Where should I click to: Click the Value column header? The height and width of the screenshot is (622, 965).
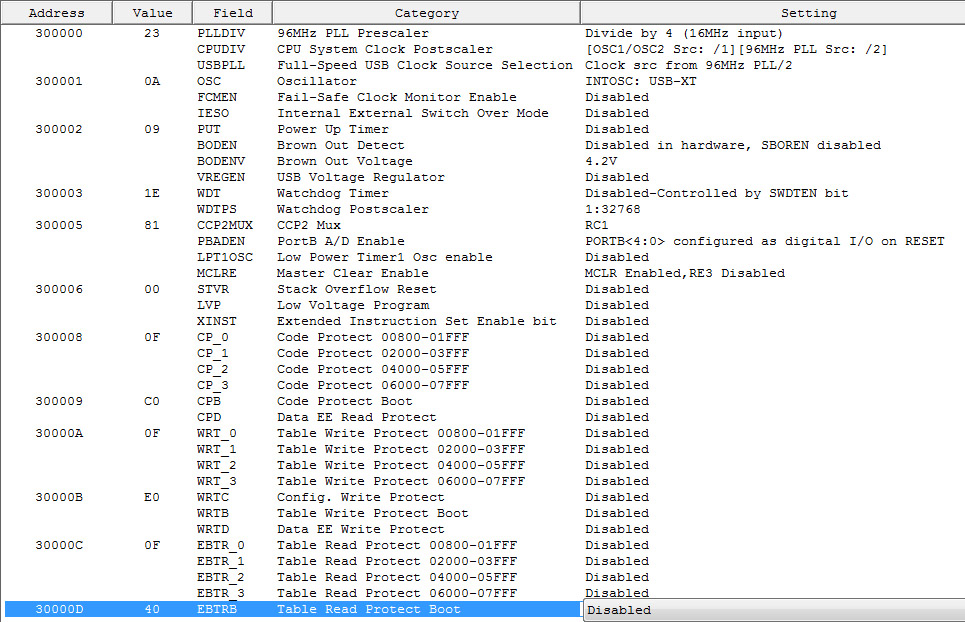click(x=152, y=13)
